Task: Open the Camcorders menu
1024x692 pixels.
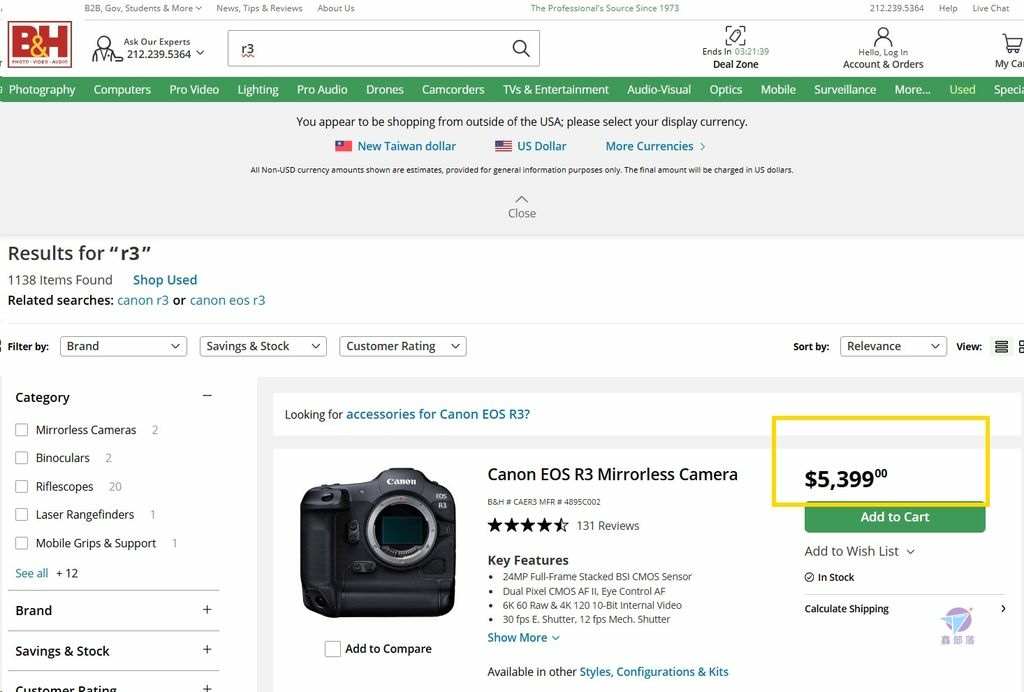Action: pos(453,89)
